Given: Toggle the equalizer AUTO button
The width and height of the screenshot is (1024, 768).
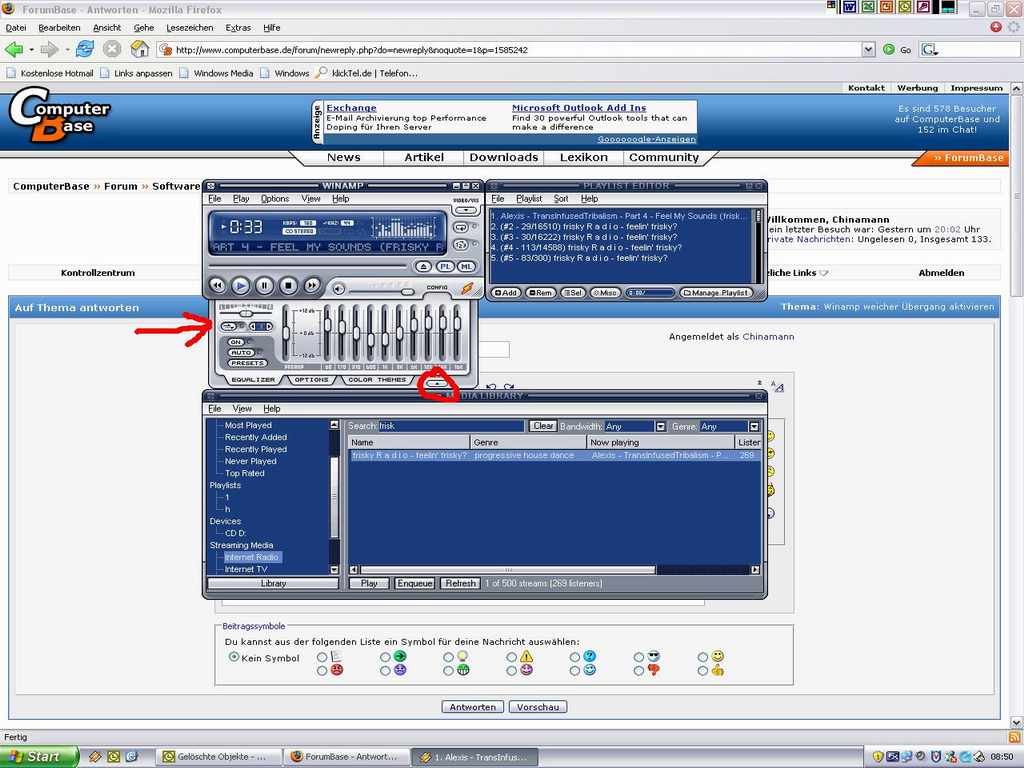Looking at the screenshot, I should point(240,353).
